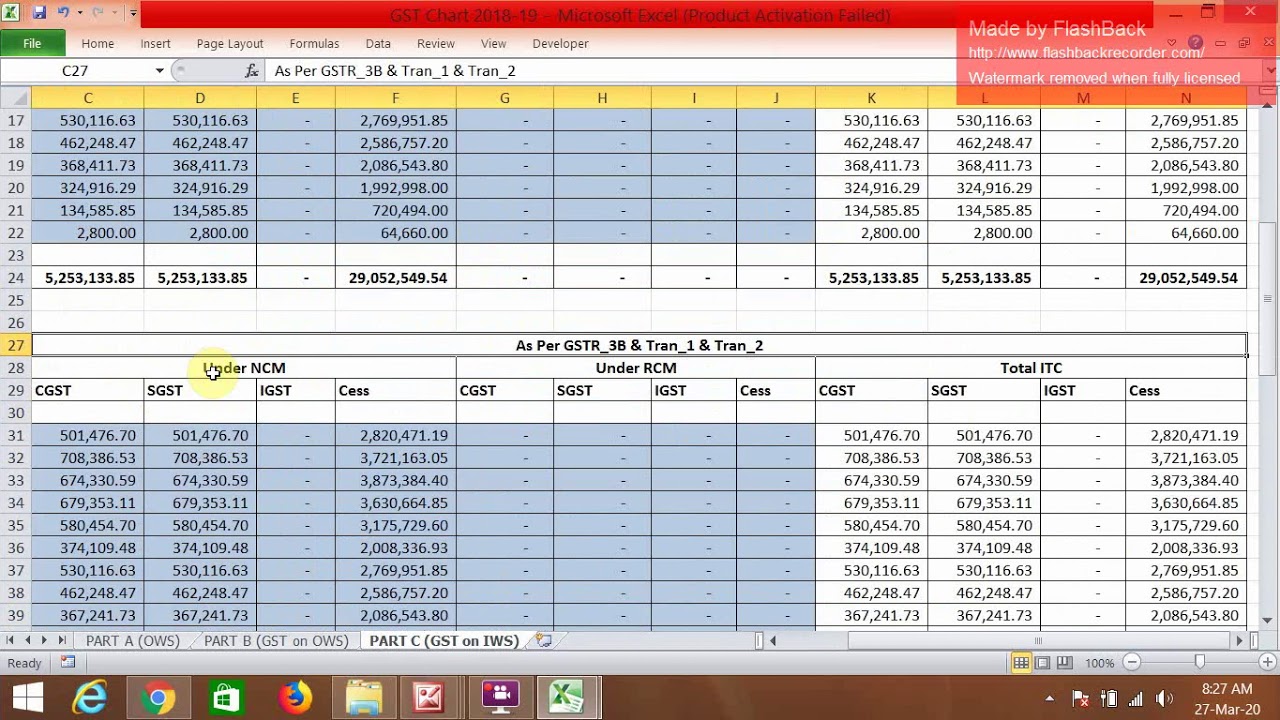The width and height of the screenshot is (1280, 720).
Task: Open the Insert ribbon tab
Action: point(155,43)
